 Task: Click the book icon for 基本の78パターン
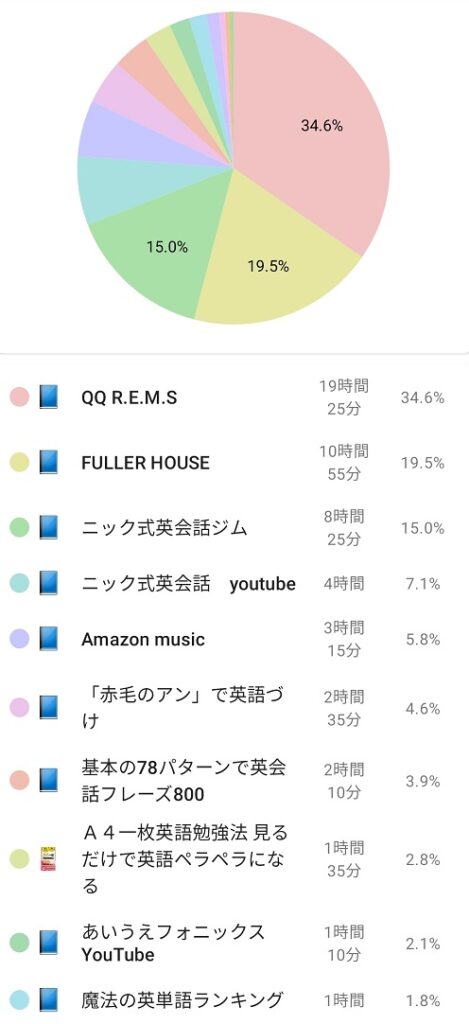pos(48,780)
